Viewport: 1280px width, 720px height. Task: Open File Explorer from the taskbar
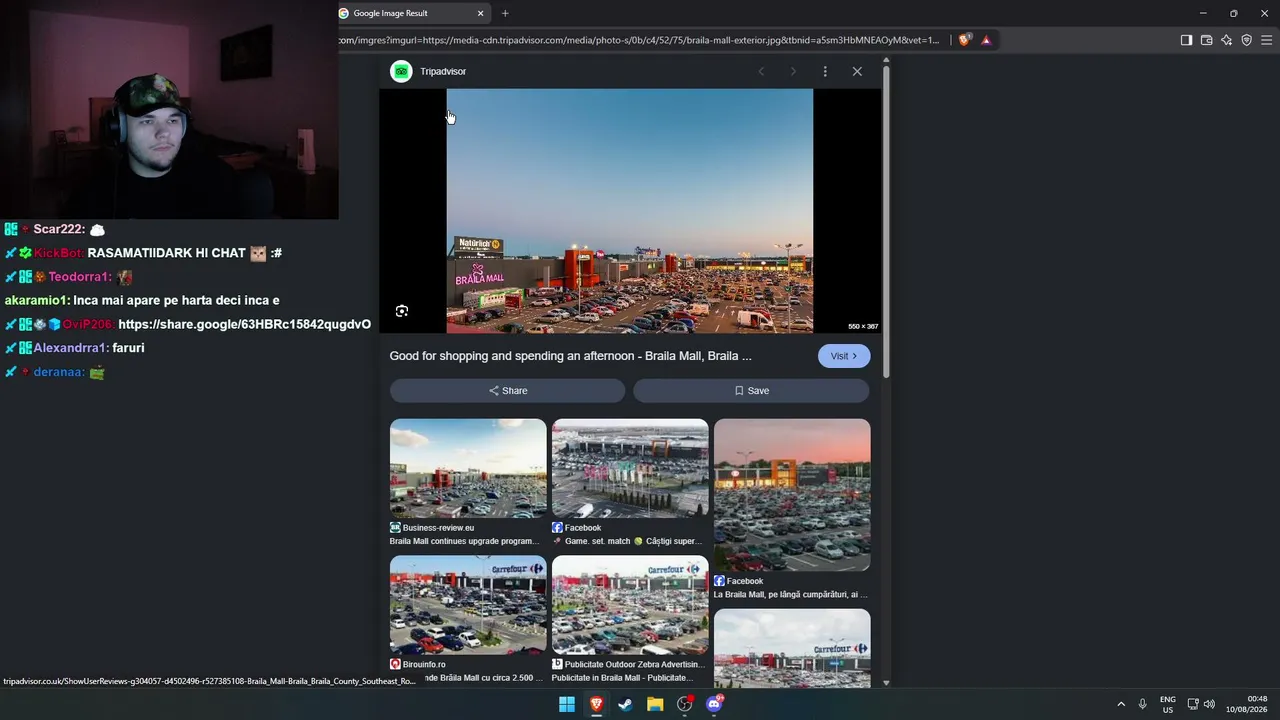pos(655,704)
